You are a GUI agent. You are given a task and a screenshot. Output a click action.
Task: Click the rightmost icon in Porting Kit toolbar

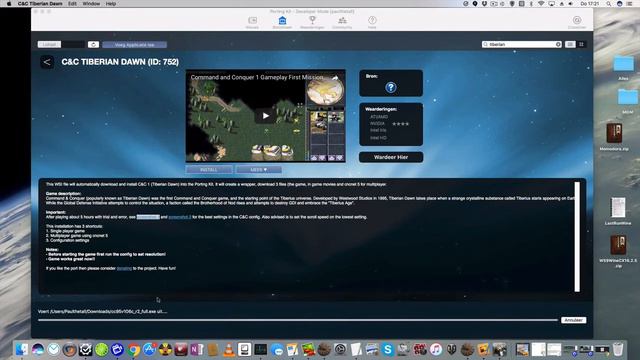pos(577,22)
